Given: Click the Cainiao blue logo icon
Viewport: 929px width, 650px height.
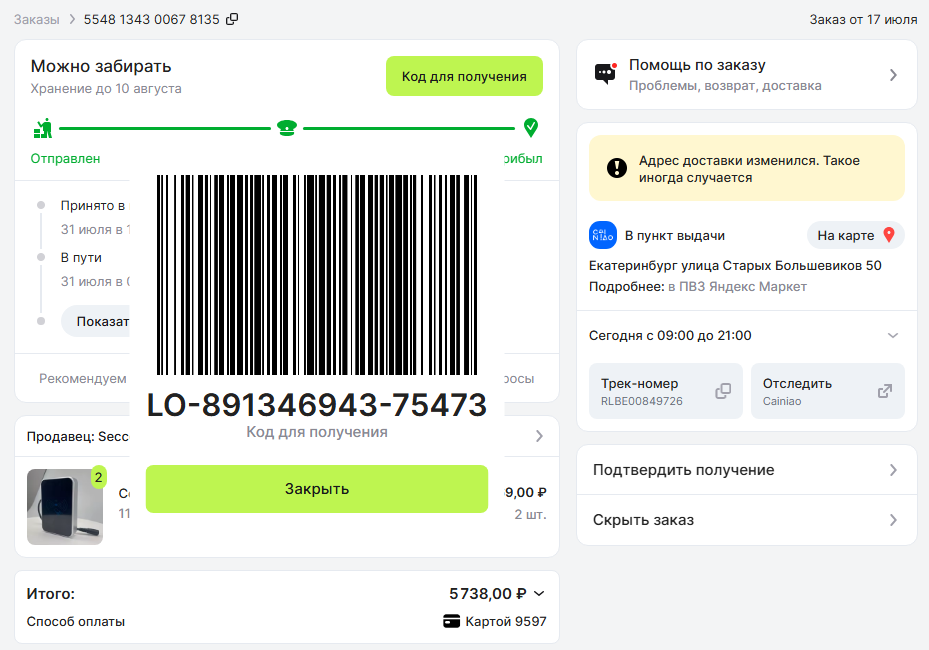Looking at the screenshot, I should (603, 235).
